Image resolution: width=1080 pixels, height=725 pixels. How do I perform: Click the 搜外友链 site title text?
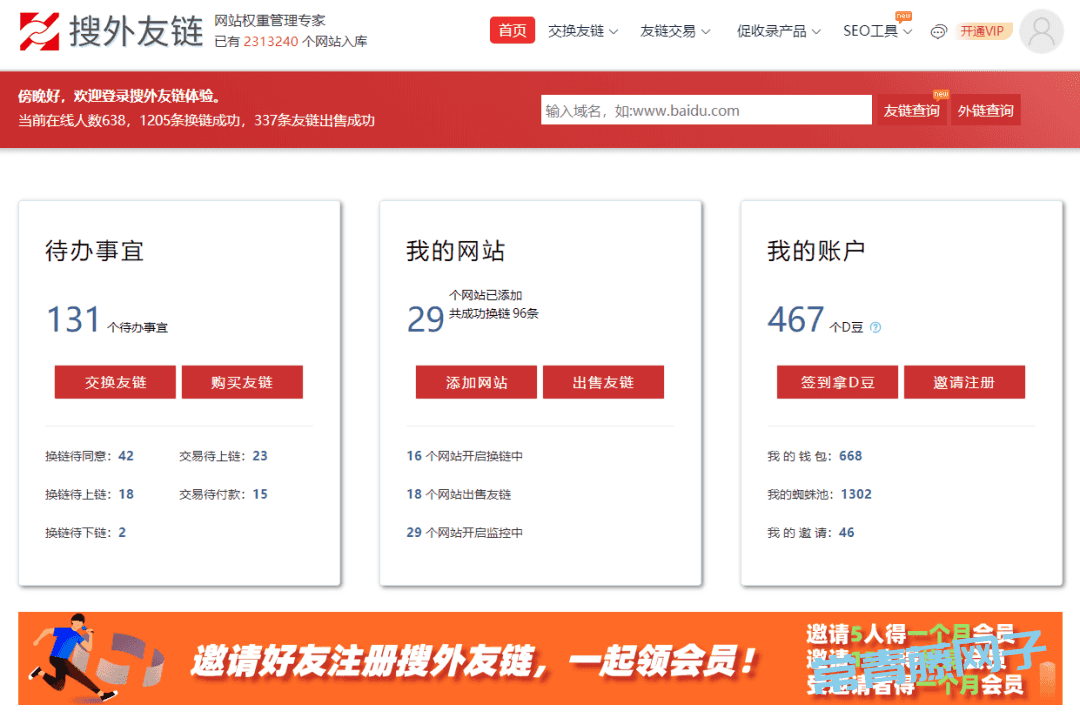tap(136, 32)
